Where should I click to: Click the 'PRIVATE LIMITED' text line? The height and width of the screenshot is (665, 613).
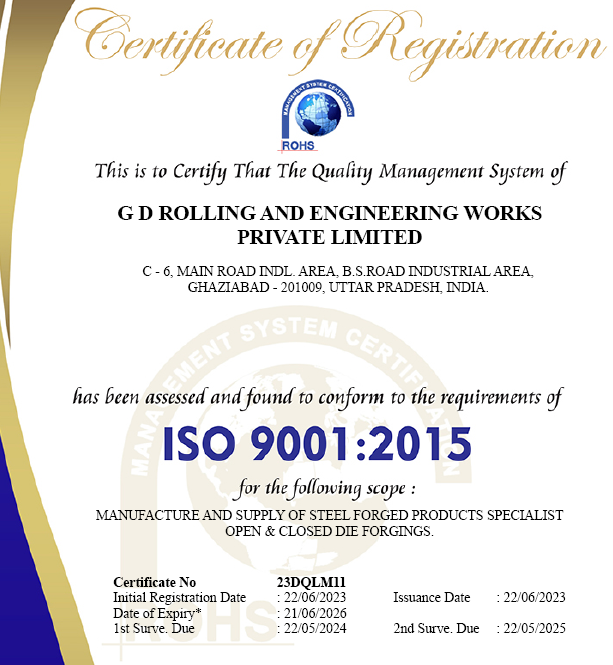tap(329, 237)
